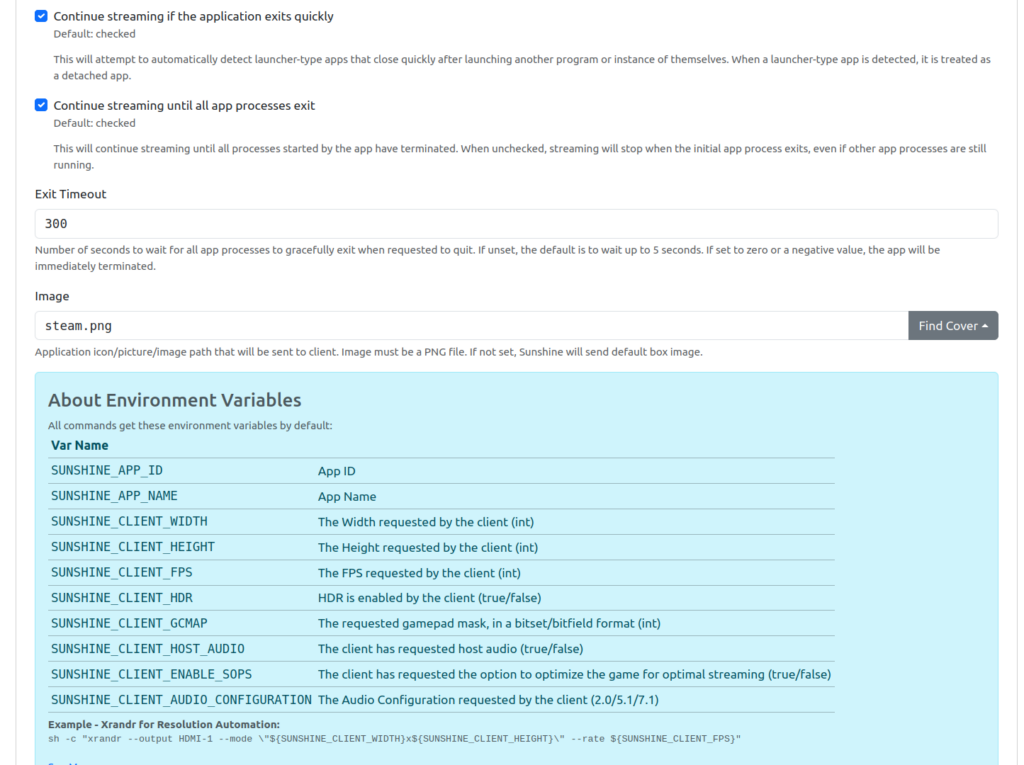Screen dimensions: 1024x765
Task: Click the SUNSHINE_CLIENT_HOST_AUDIO variable name
Action: 148,649
